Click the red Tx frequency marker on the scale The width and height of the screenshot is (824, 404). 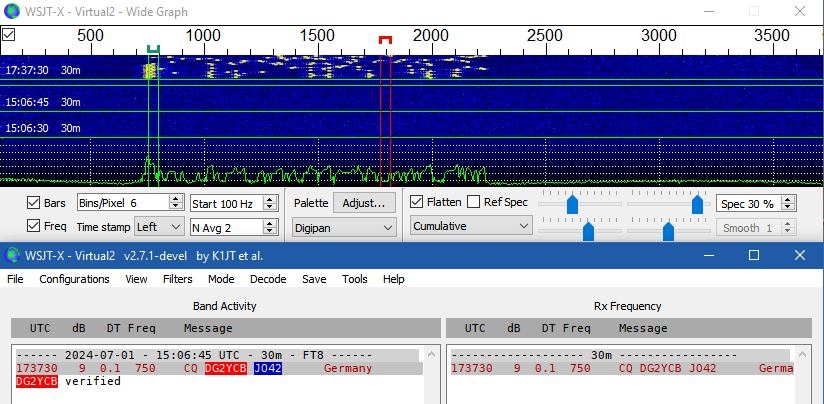pos(386,40)
